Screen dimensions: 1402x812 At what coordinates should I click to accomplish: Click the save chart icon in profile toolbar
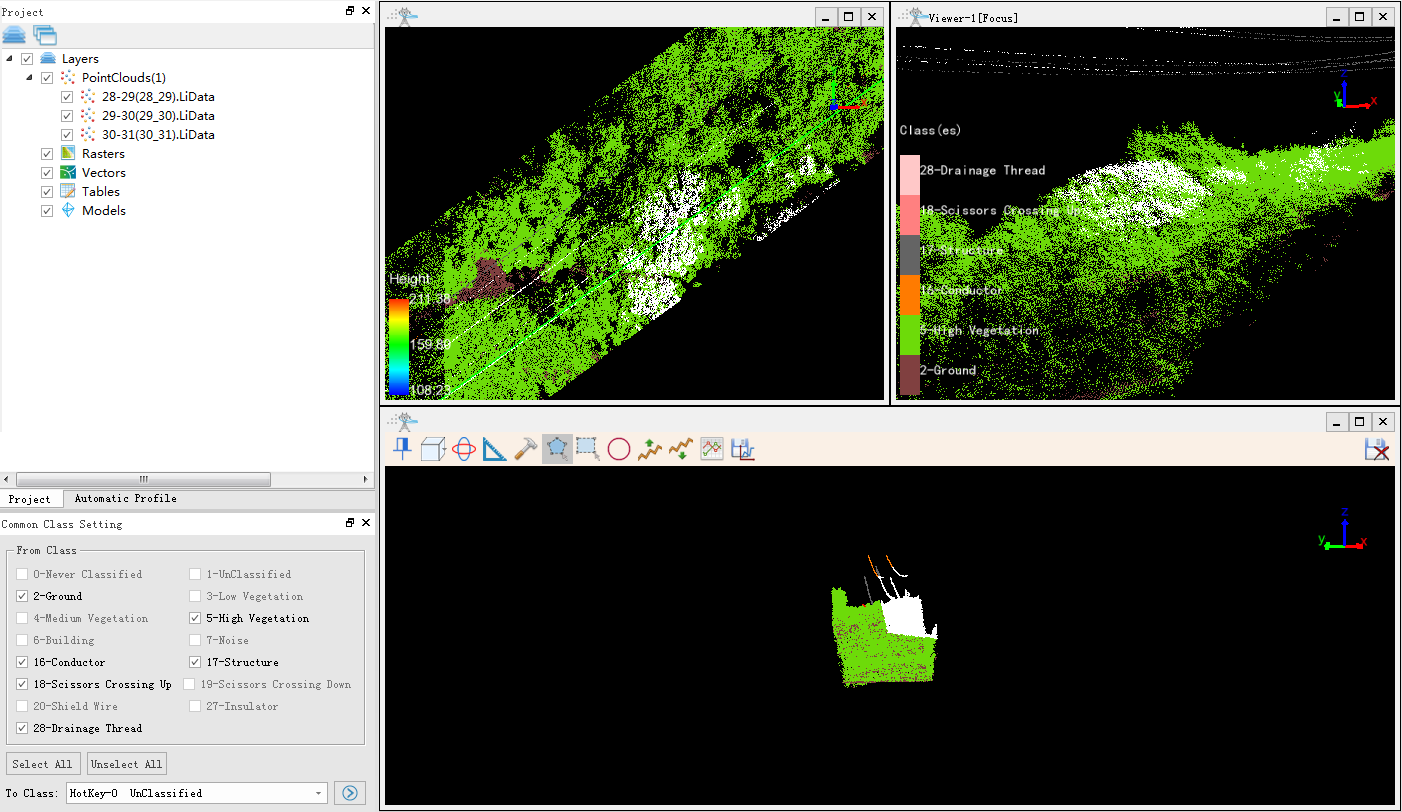coord(743,449)
